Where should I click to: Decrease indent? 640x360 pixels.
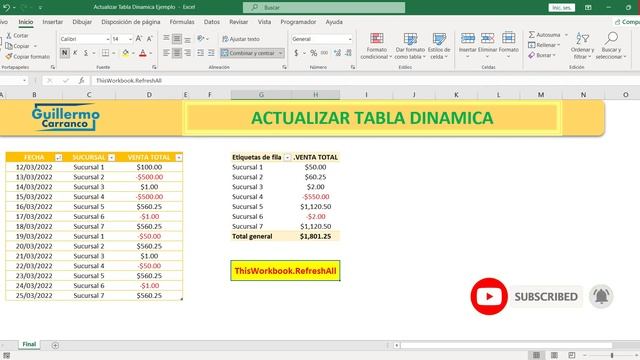pyautogui.click(x=200, y=53)
